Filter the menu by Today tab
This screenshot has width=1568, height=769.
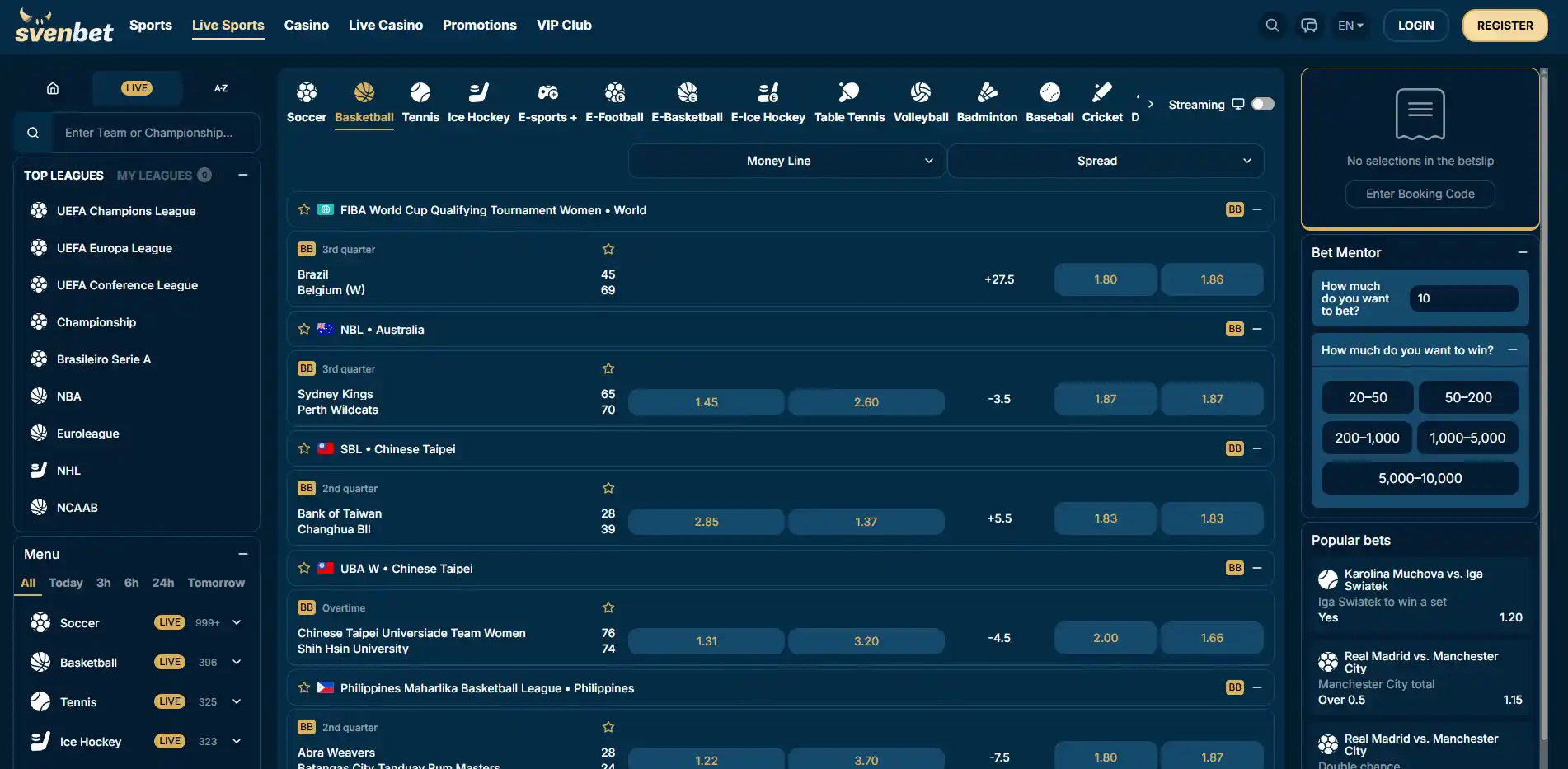(66, 583)
